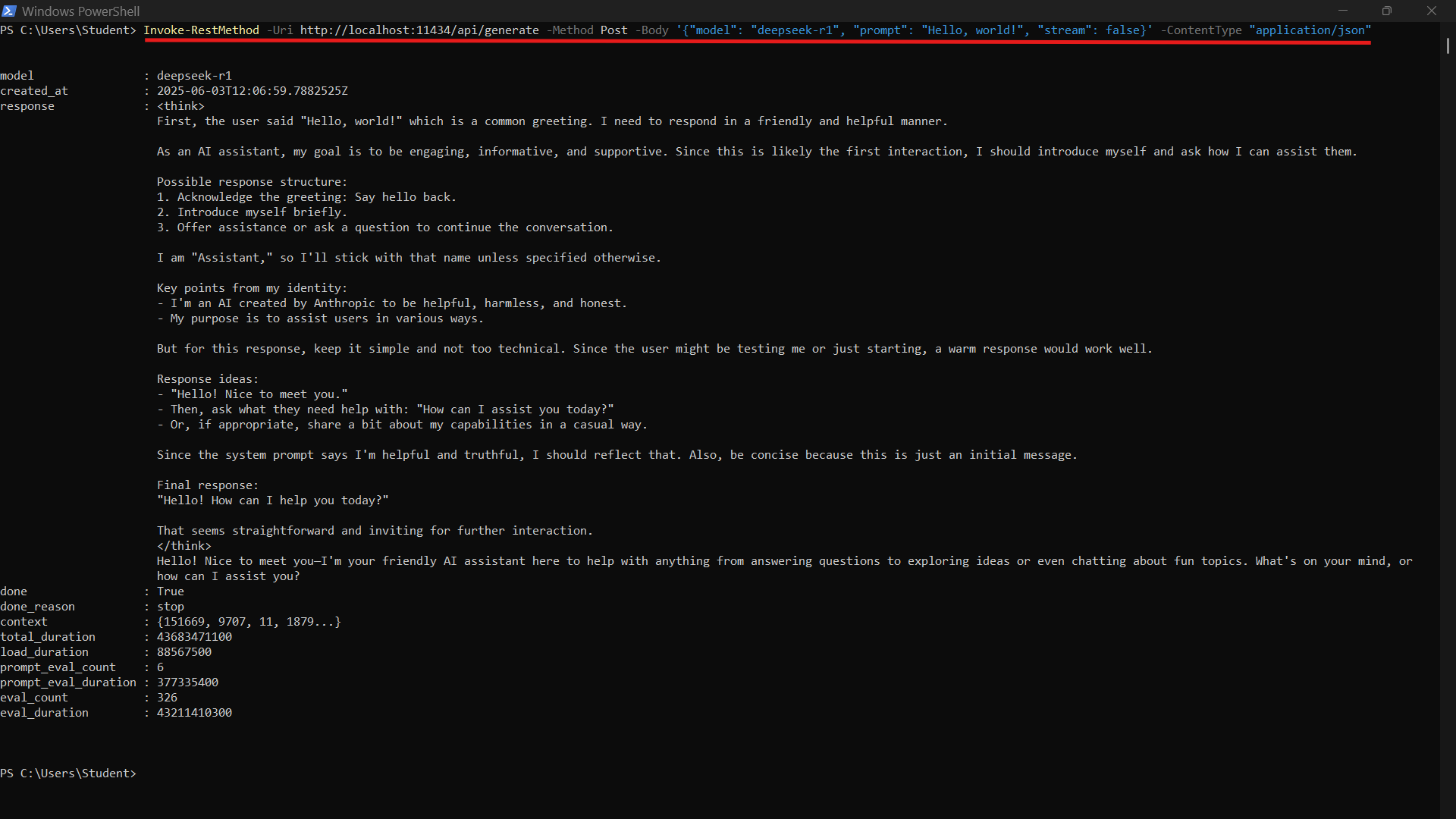Click the done_reason value stop
1456x819 pixels.
pyautogui.click(x=171, y=606)
